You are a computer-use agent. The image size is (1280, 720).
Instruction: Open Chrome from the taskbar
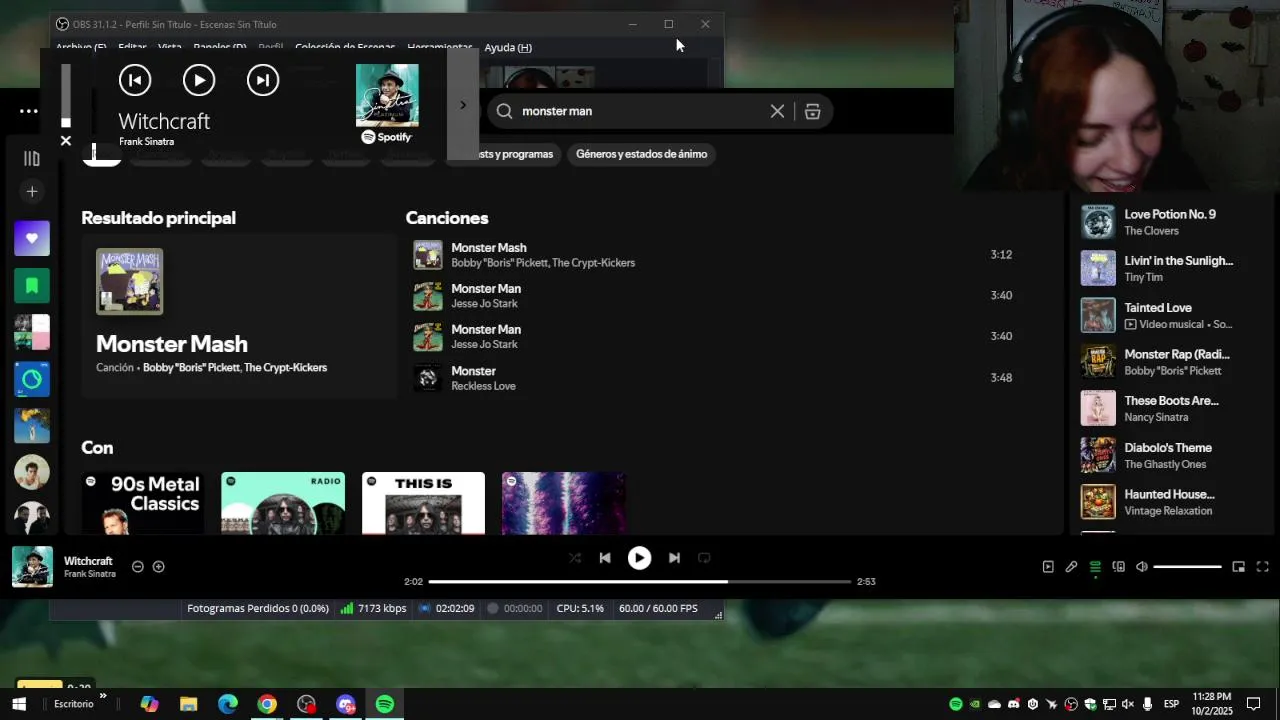point(267,704)
